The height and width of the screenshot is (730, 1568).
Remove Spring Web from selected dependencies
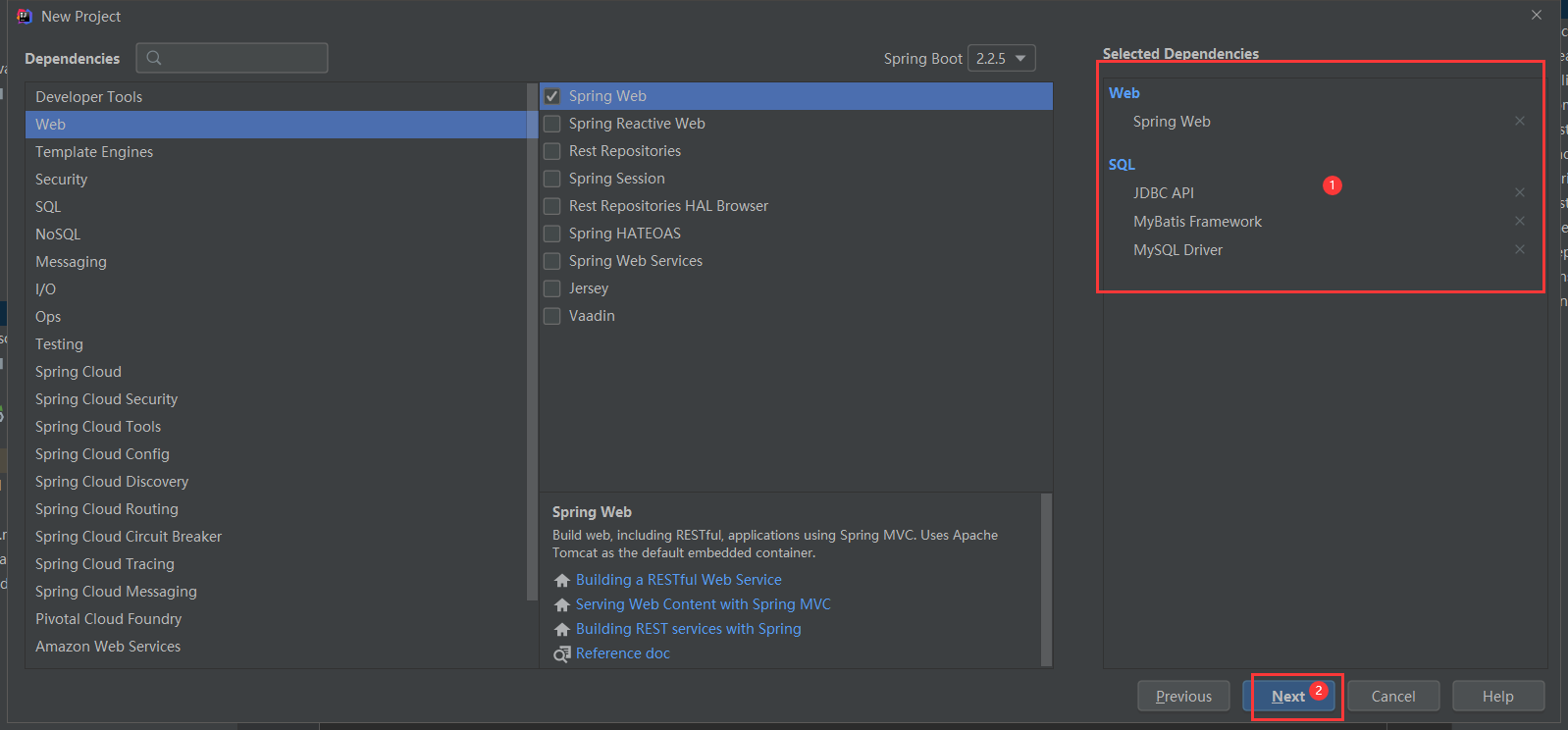coord(1520,121)
